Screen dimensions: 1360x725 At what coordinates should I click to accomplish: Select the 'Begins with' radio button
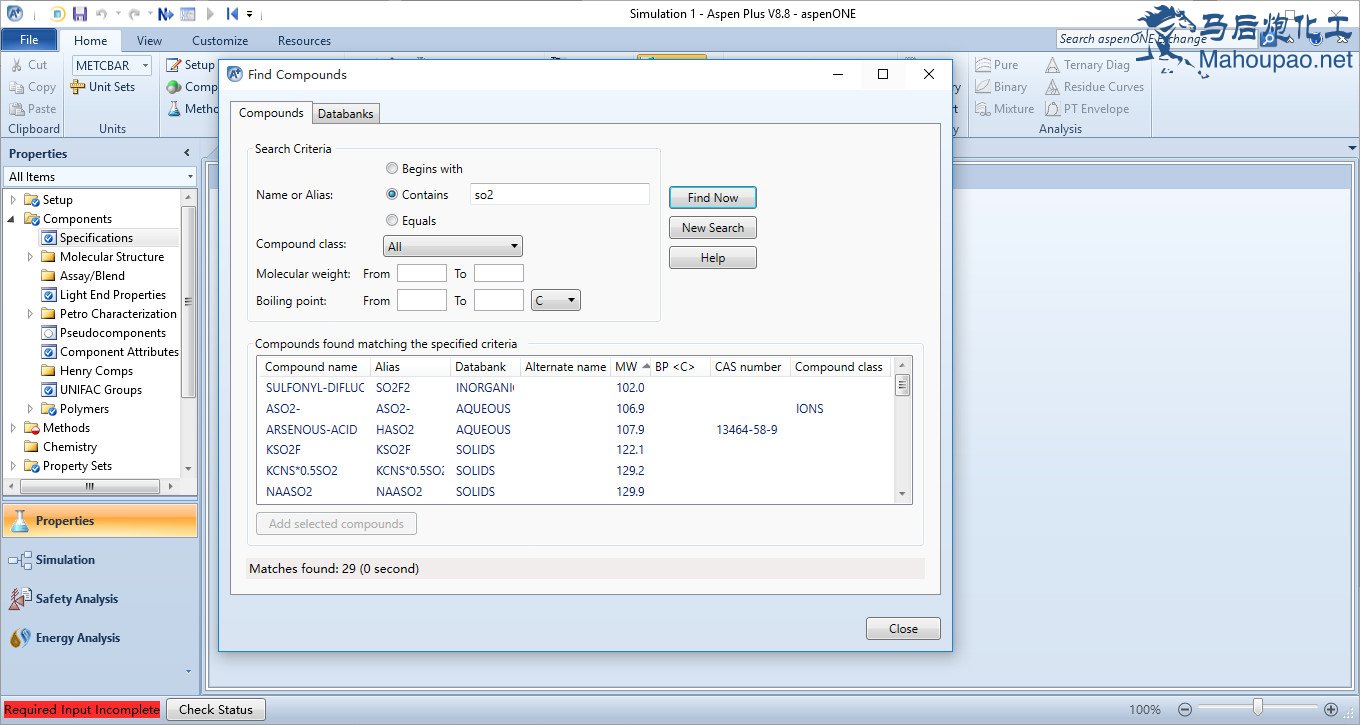392,169
